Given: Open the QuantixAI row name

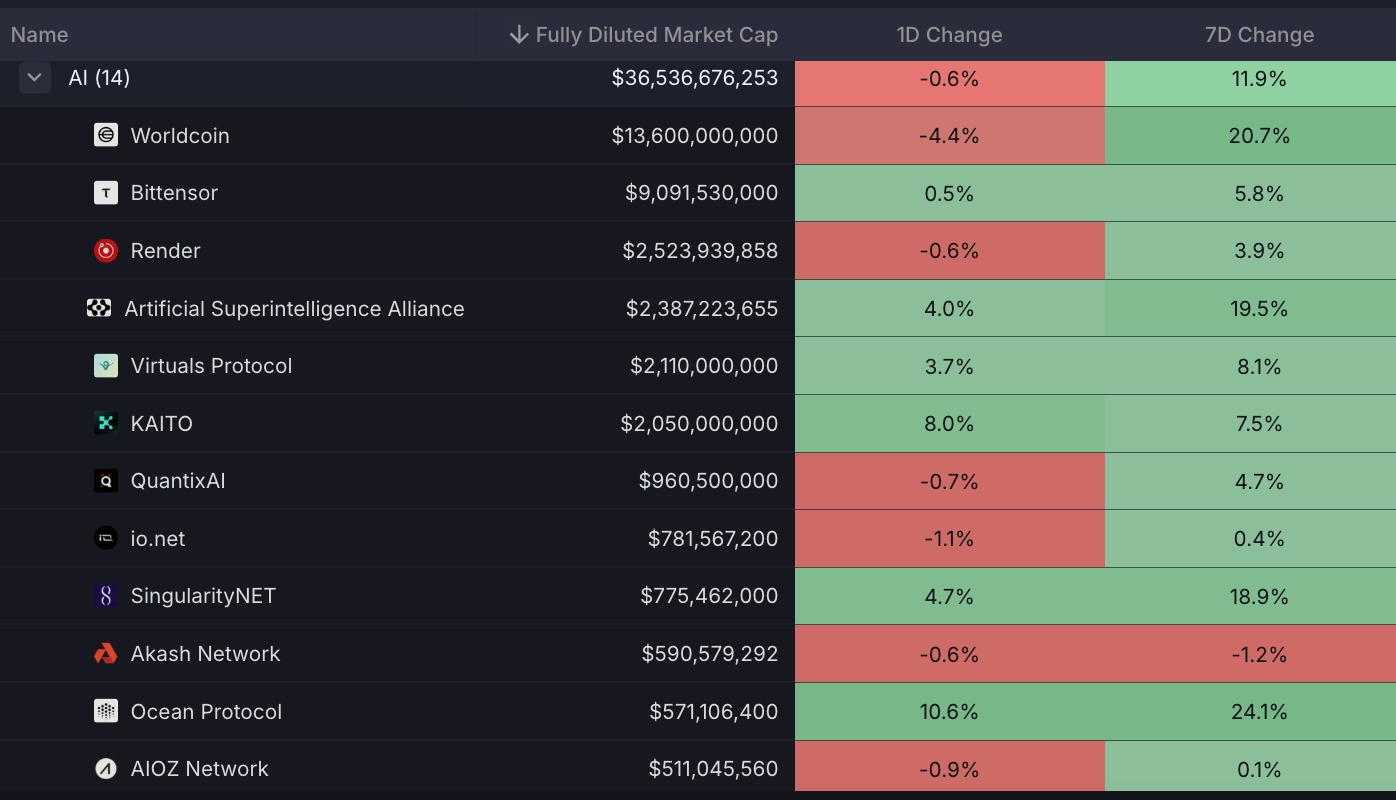Looking at the screenshot, I should (x=178, y=481).
